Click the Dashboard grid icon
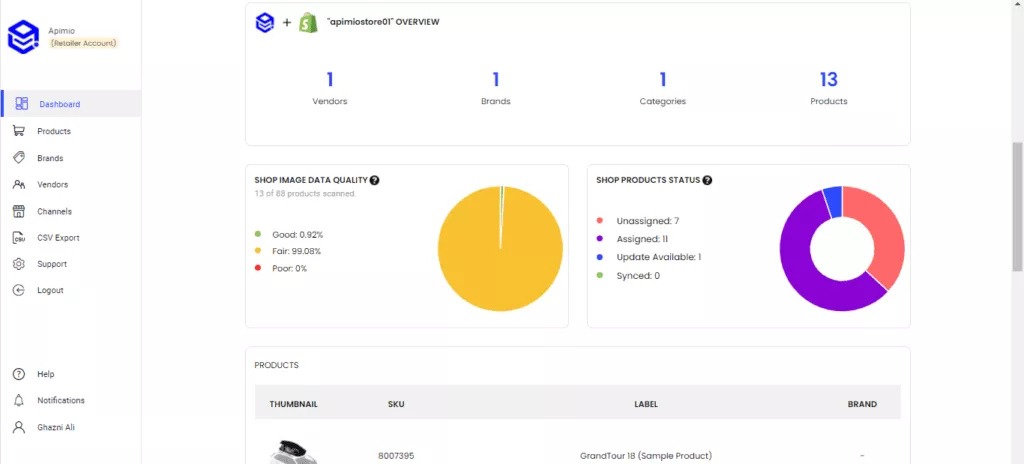This screenshot has height=464, width=1024. (x=22, y=104)
